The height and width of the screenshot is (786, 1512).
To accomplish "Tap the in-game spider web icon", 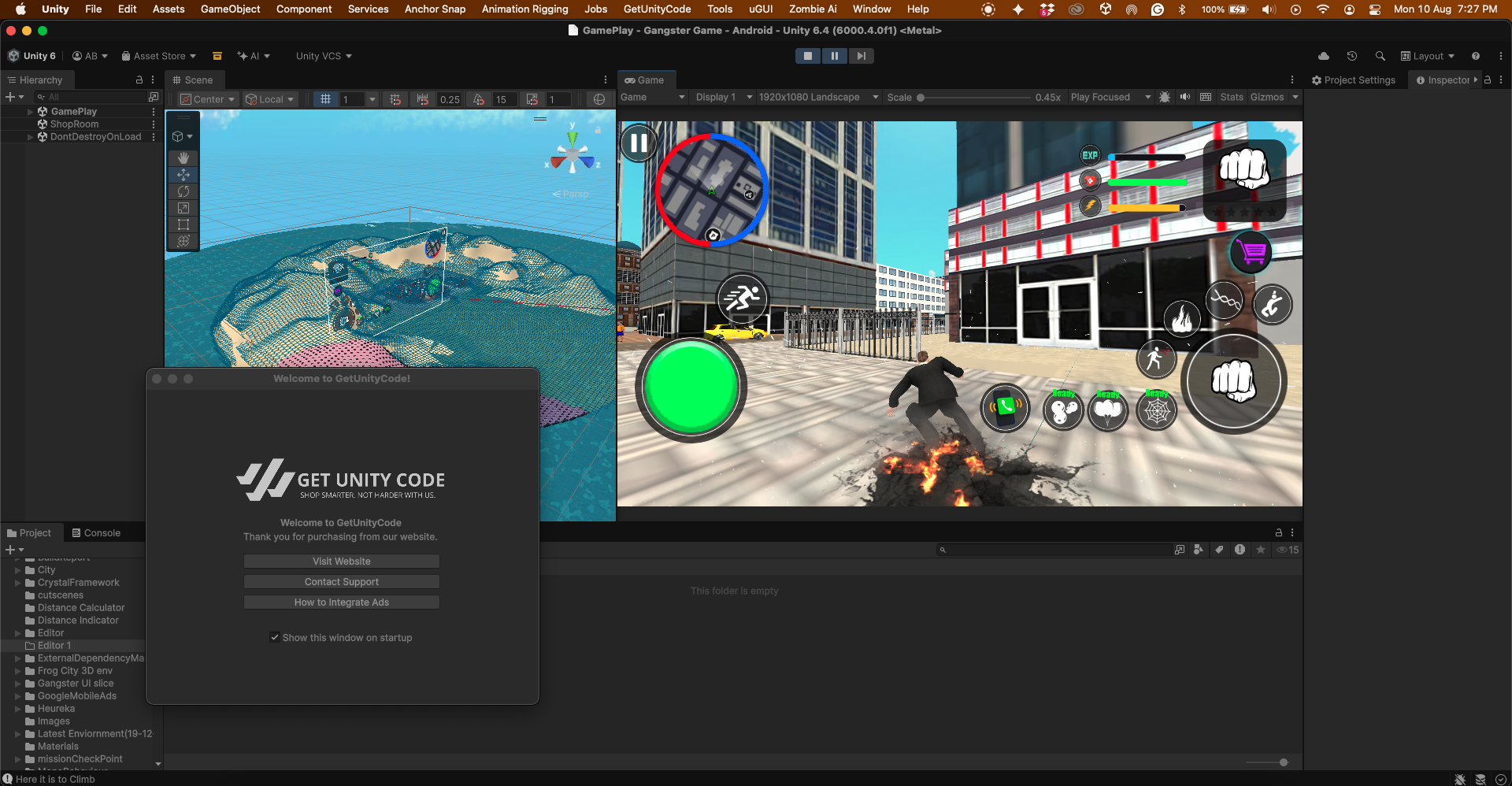I will coord(1157,410).
